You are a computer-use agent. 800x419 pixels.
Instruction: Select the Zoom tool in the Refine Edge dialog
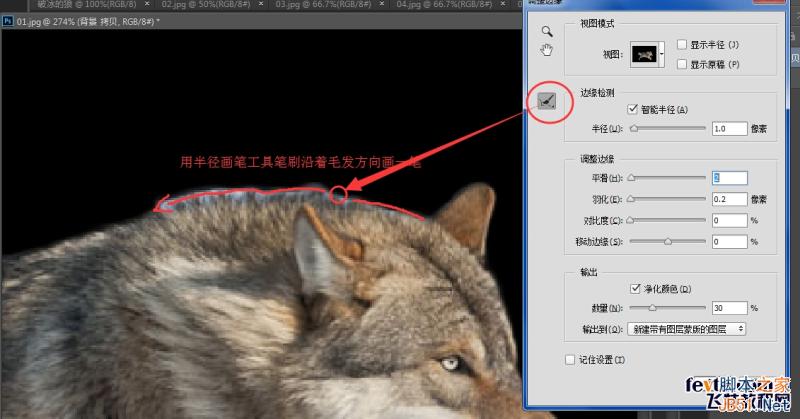pos(547,31)
